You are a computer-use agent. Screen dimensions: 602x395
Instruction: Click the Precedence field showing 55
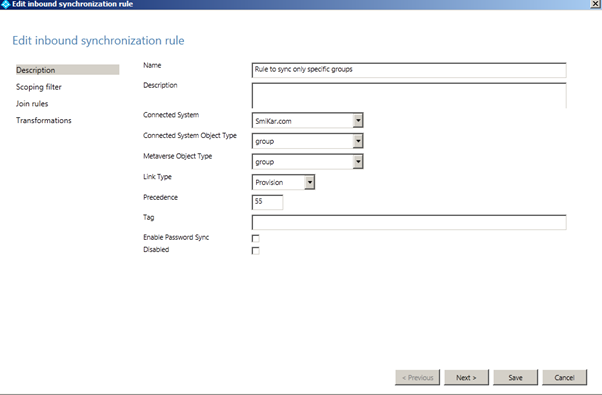pyautogui.click(x=267, y=202)
